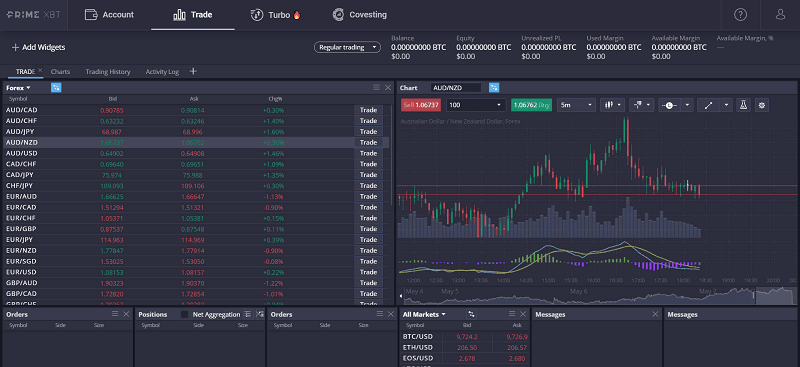800x367 pixels.
Task: Expand the Forex category dropdown
Action: pyautogui.click(x=18, y=88)
